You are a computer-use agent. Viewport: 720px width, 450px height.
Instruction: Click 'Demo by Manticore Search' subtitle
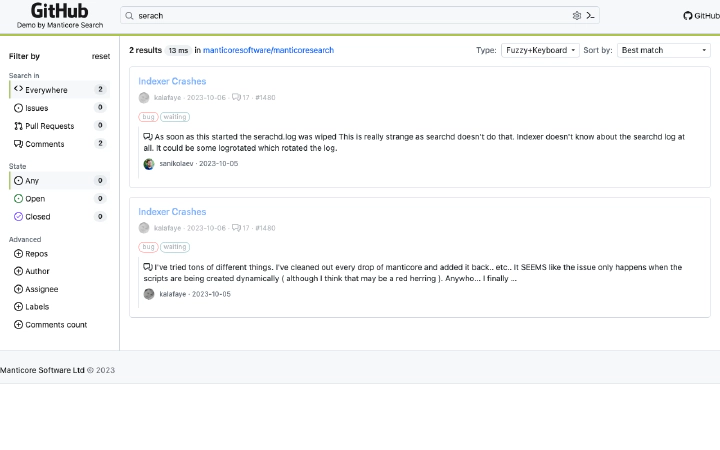(60, 25)
